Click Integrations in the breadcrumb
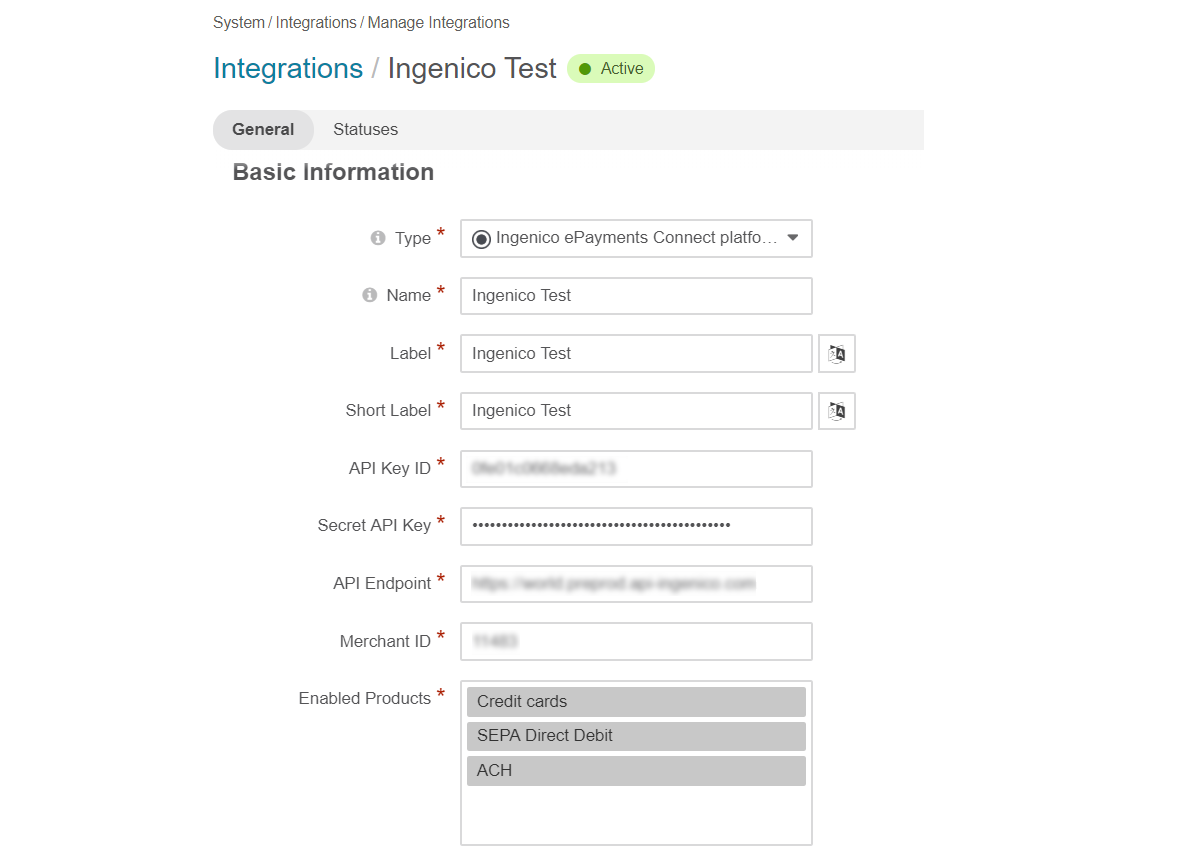Viewport: 1201px width, 868px height. (316, 22)
